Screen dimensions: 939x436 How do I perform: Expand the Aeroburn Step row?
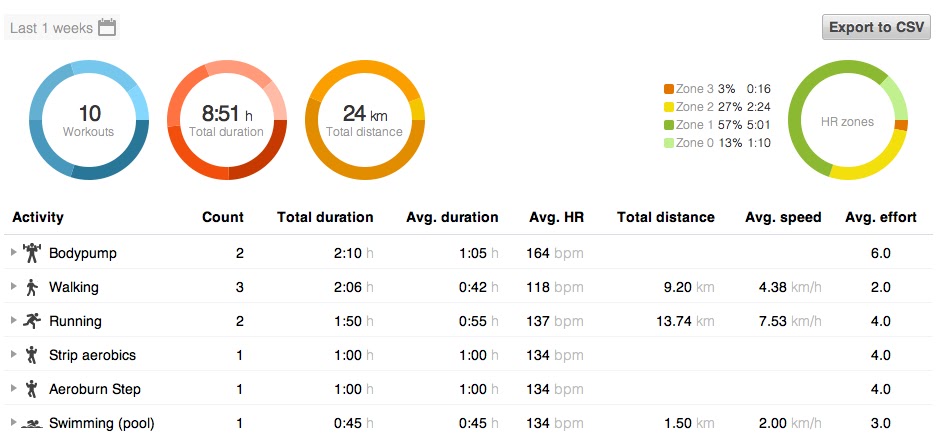tap(13, 389)
